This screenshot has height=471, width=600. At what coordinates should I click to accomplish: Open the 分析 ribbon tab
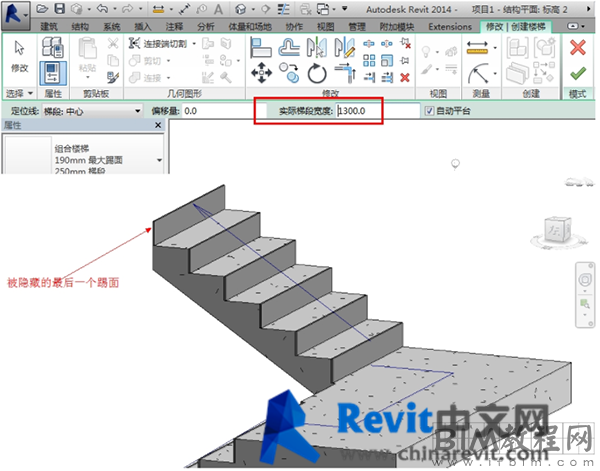tap(205, 26)
